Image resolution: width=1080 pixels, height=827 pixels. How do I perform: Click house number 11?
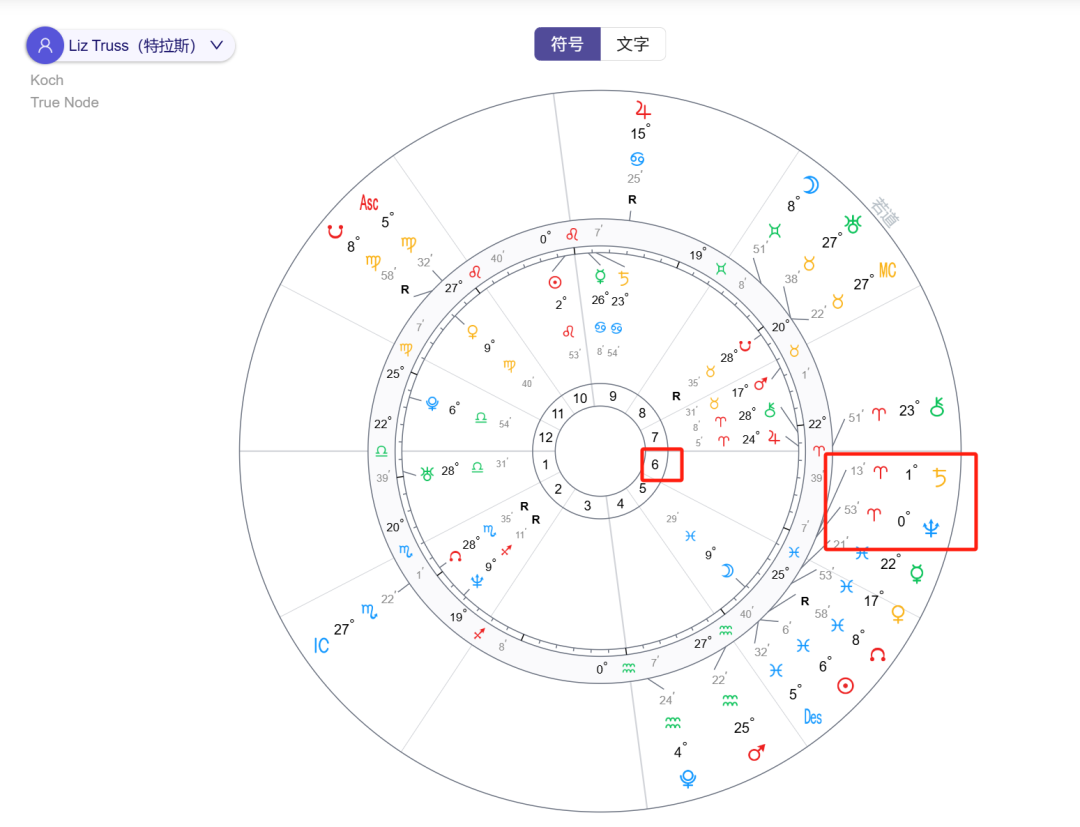tap(557, 413)
